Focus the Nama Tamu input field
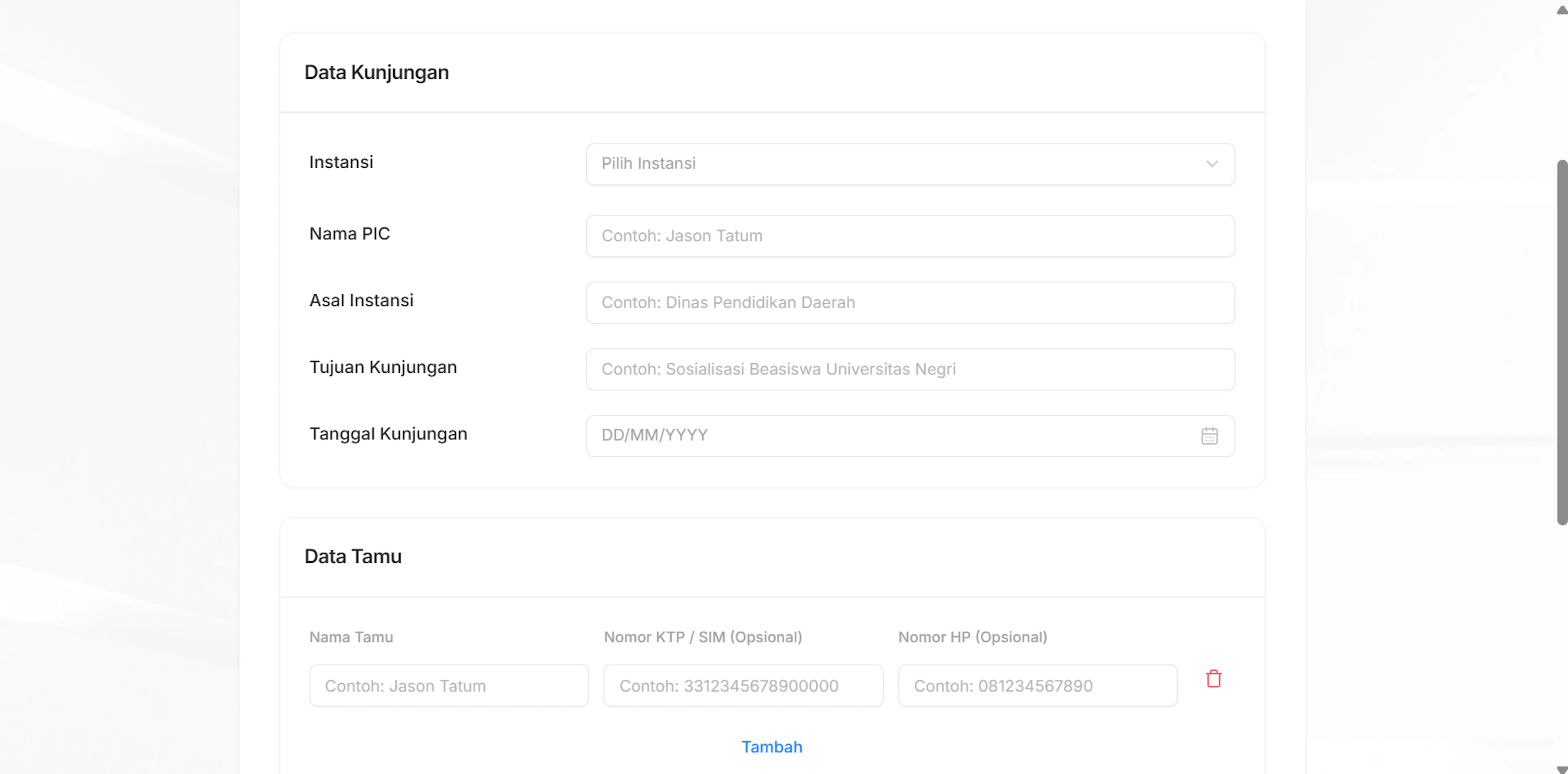1568x774 pixels. tap(449, 685)
